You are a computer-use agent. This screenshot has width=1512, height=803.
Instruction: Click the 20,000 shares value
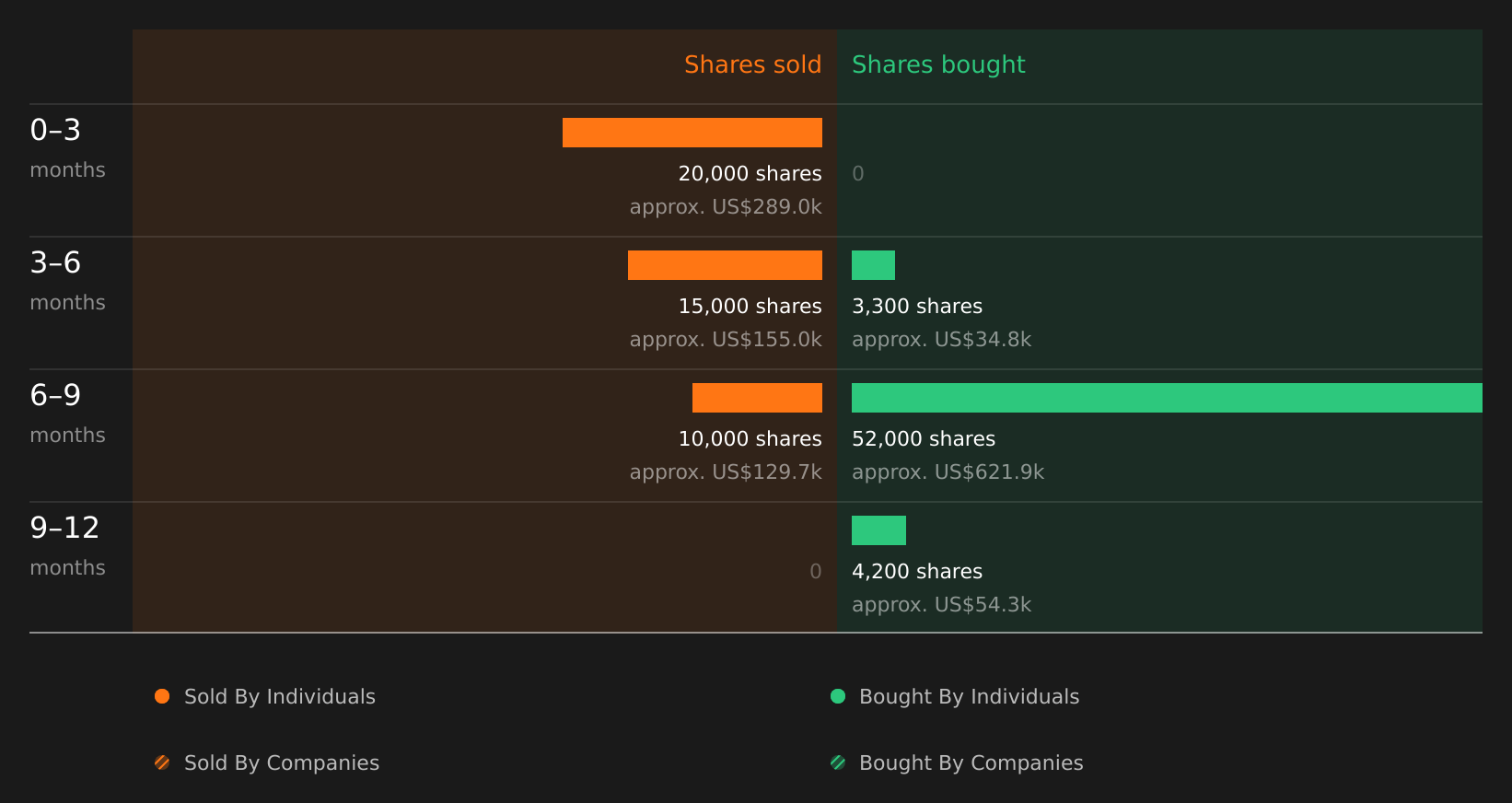(x=750, y=174)
